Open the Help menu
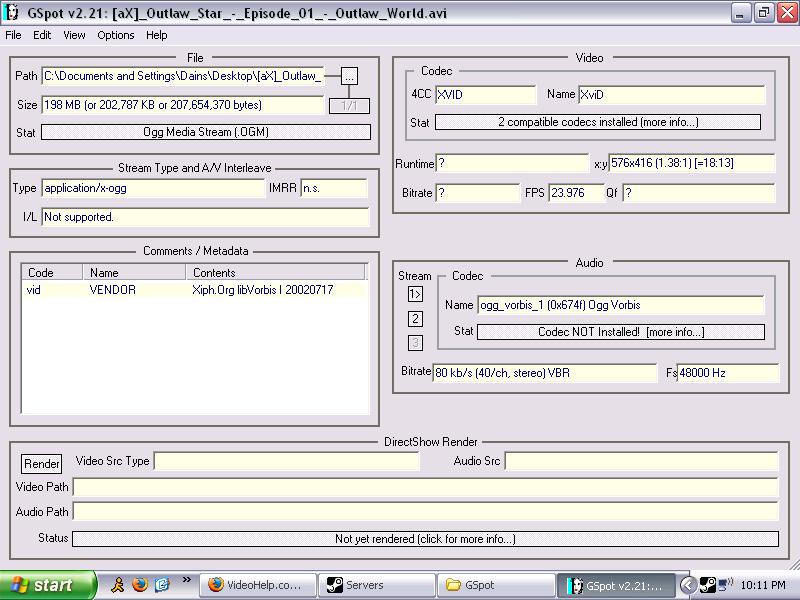Image resolution: width=800 pixels, height=600 pixels. 157,35
